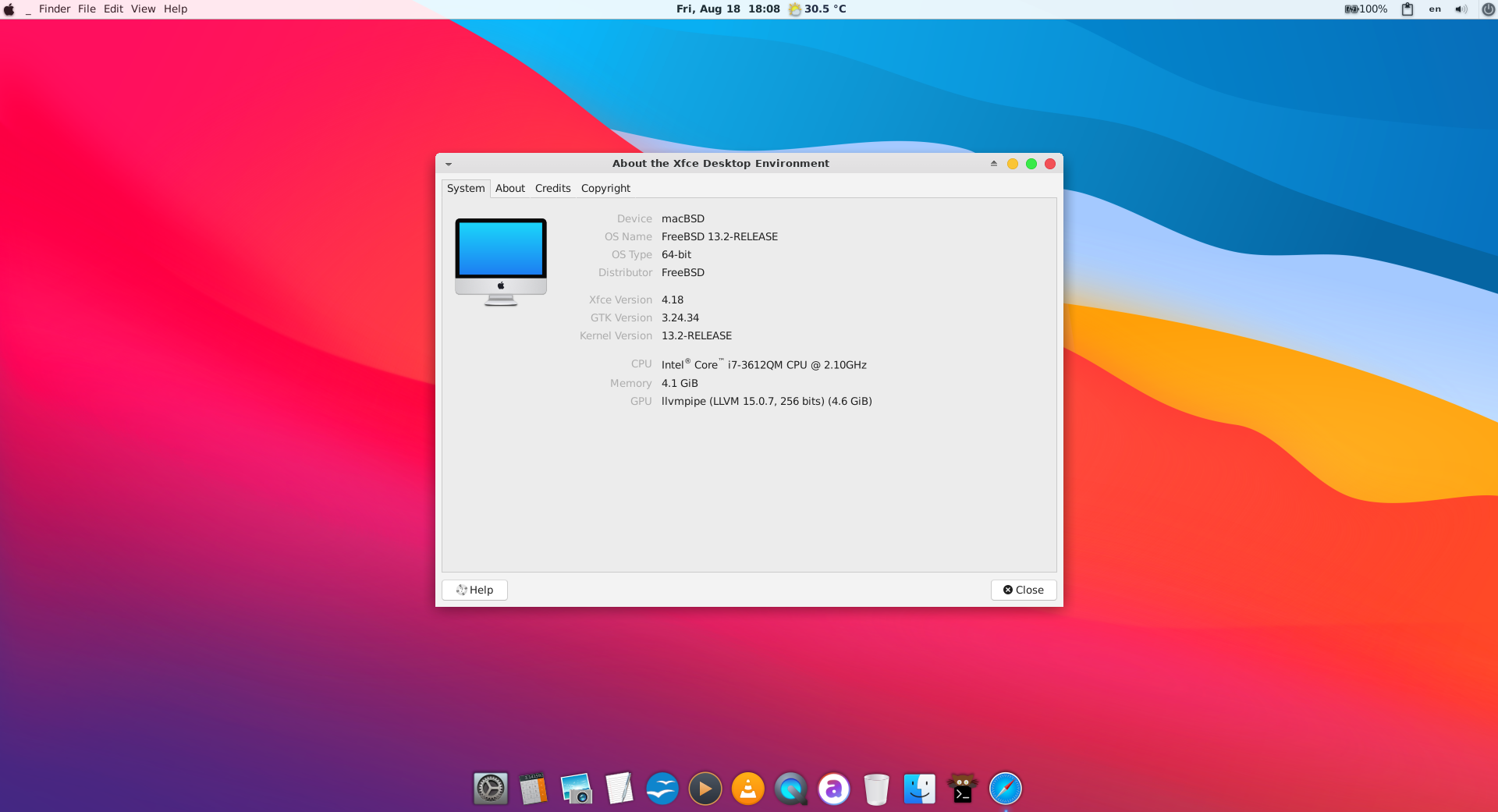
Task: Open the Finder menu in top bar
Action: click(55, 9)
